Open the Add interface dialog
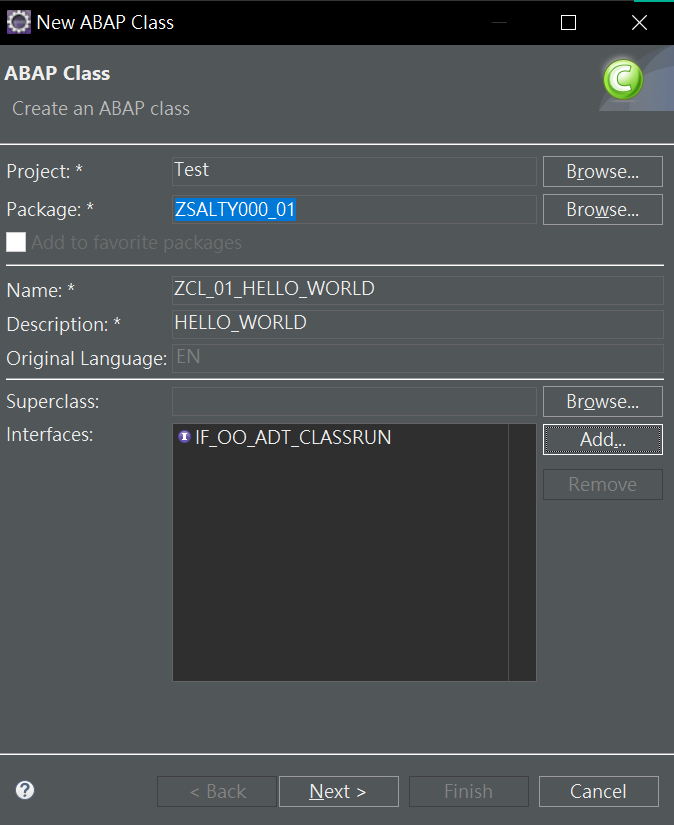674x825 pixels. (602, 439)
